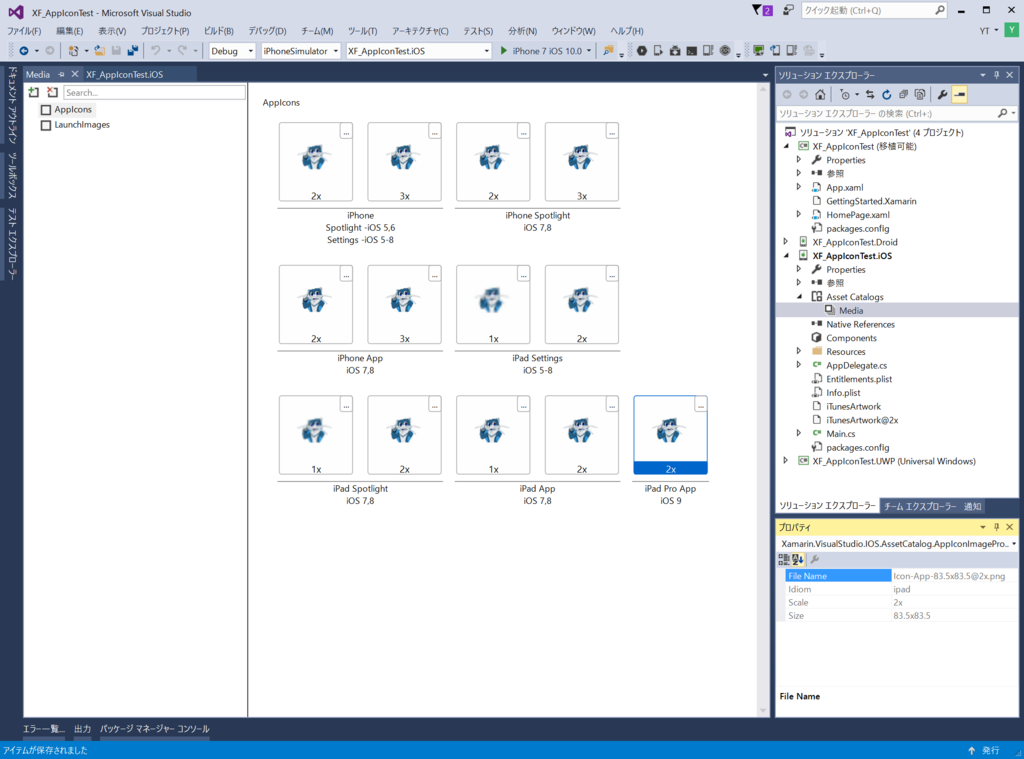Click browse button on iPad Pro App 2x icon
1024x759 pixels.
point(700,406)
